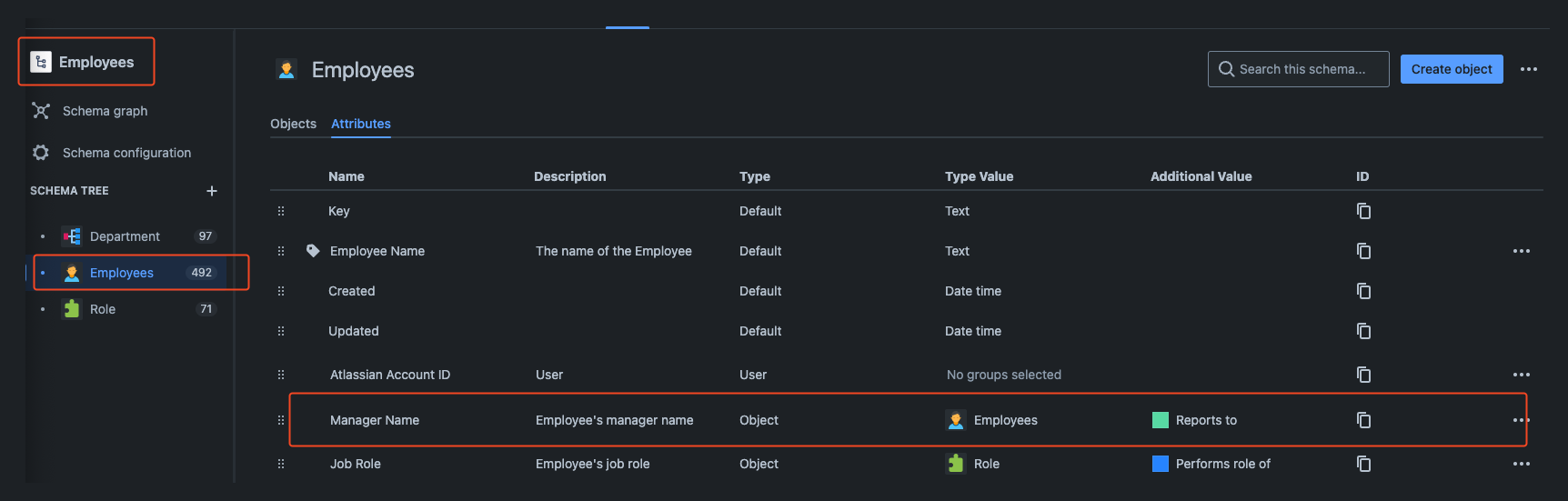Click the "Reports to" additional value text
1568x501 pixels.
click(1206, 420)
